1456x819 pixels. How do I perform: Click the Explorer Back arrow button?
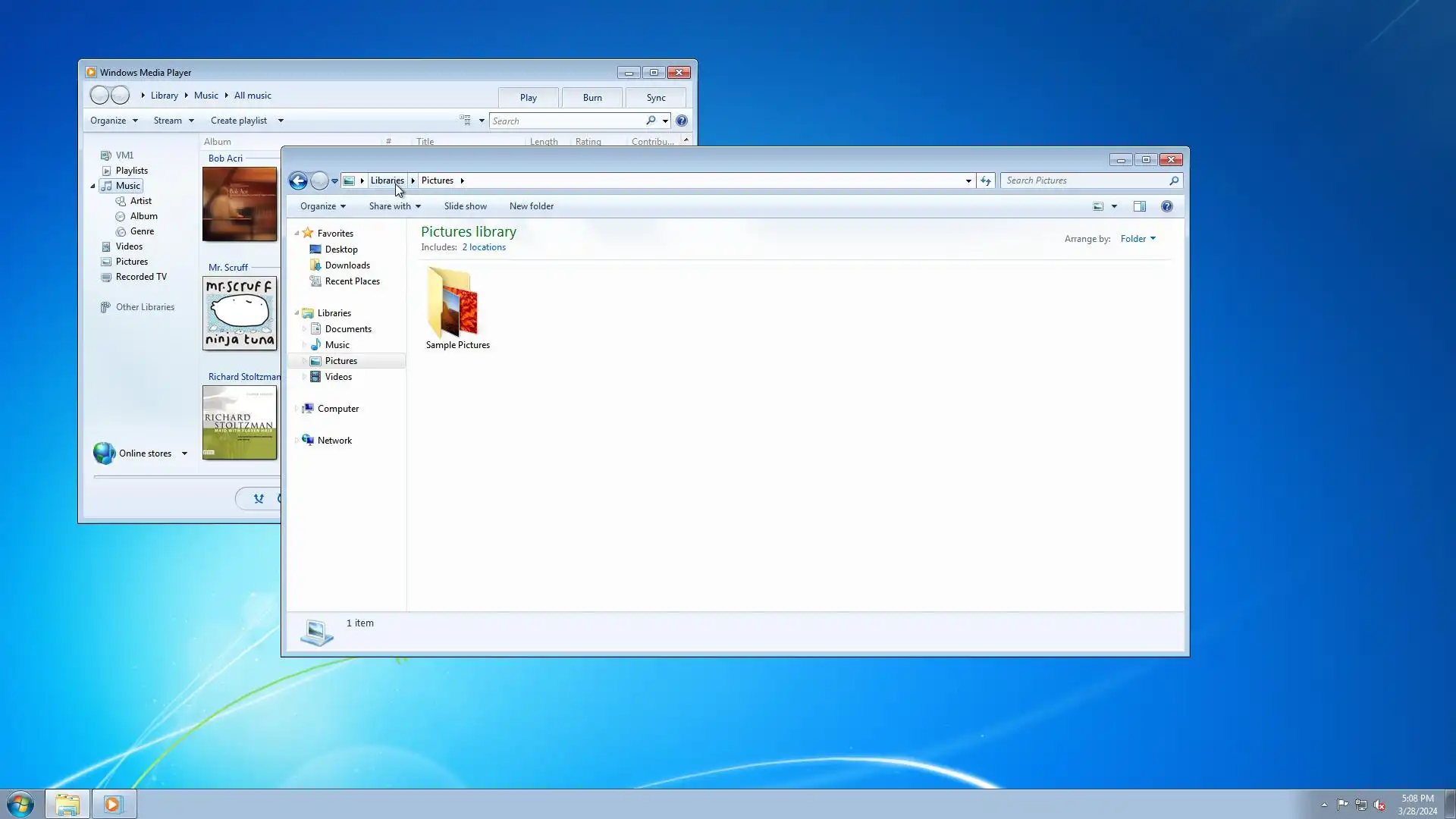pyautogui.click(x=298, y=180)
